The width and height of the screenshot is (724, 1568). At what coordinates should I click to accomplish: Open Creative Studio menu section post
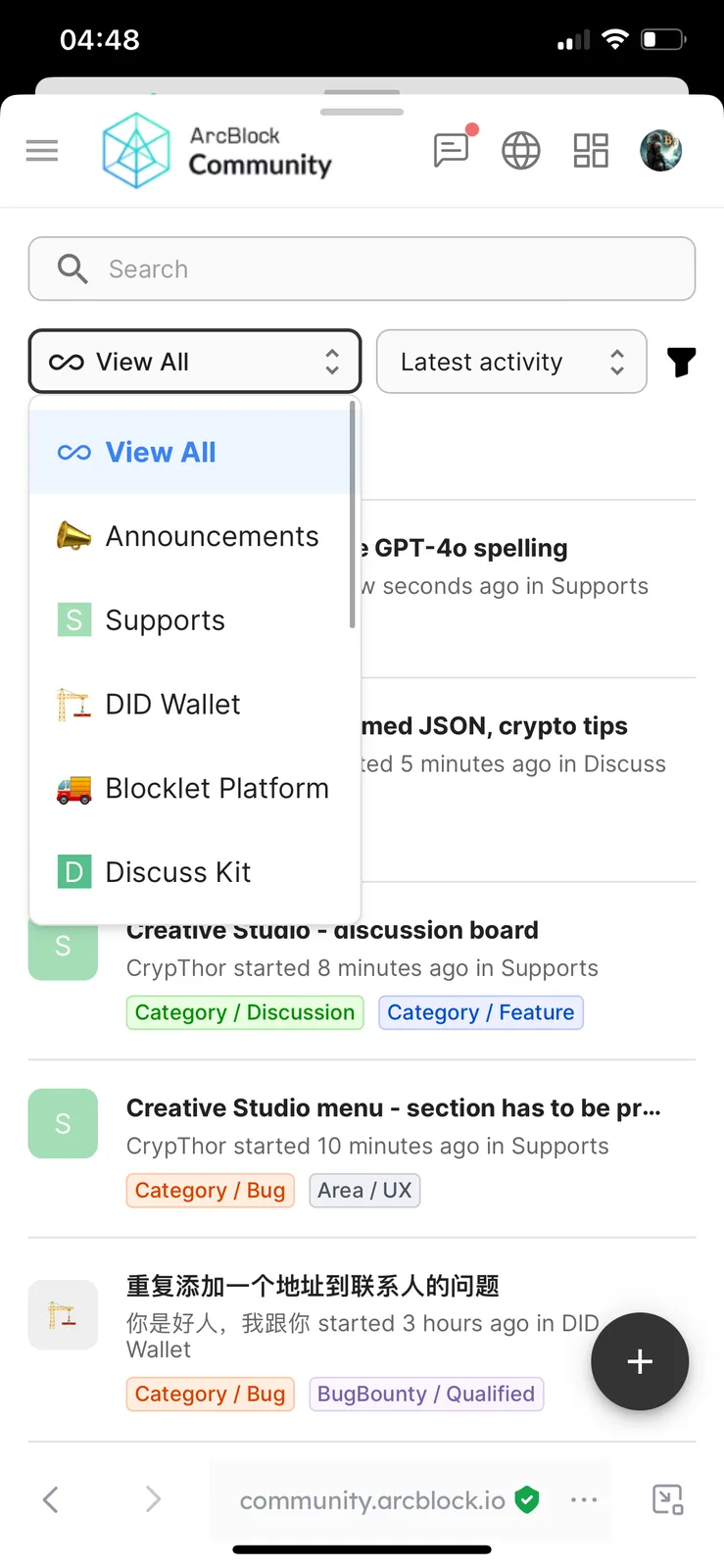click(394, 1108)
